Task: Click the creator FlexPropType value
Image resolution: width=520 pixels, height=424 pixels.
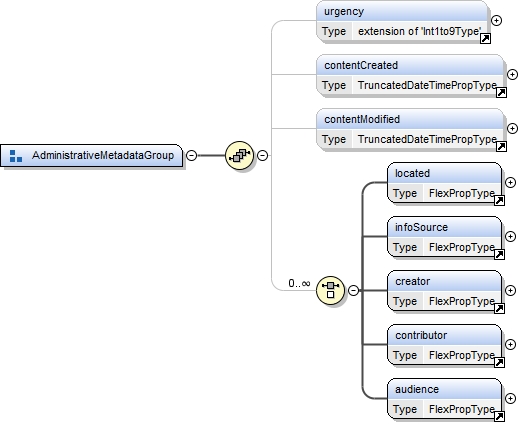Action: tap(462, 301)
